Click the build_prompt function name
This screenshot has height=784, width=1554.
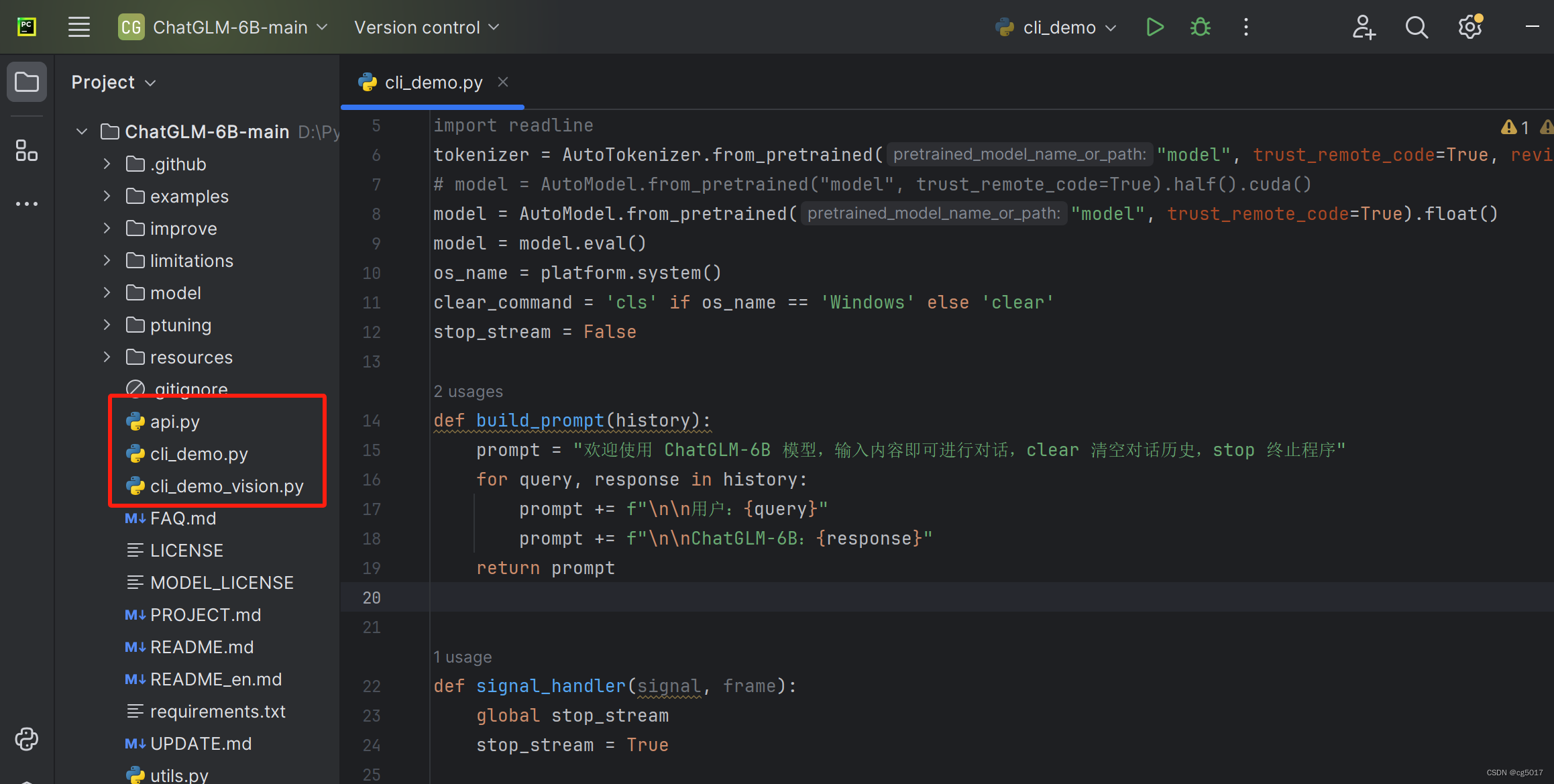click(x=540, y=421)
